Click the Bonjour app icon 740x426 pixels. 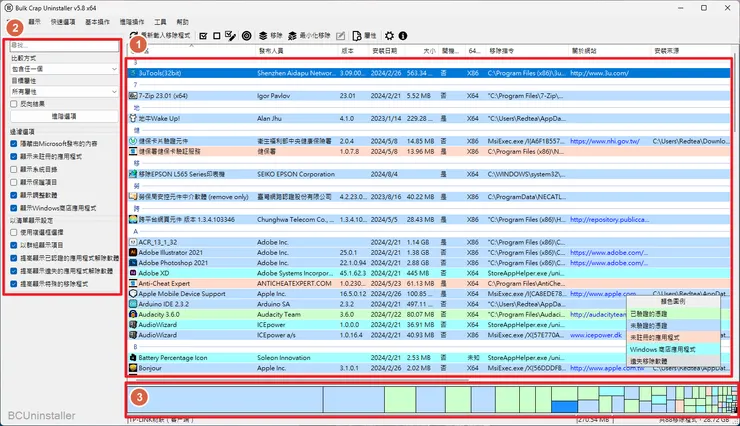coord(133,368)
